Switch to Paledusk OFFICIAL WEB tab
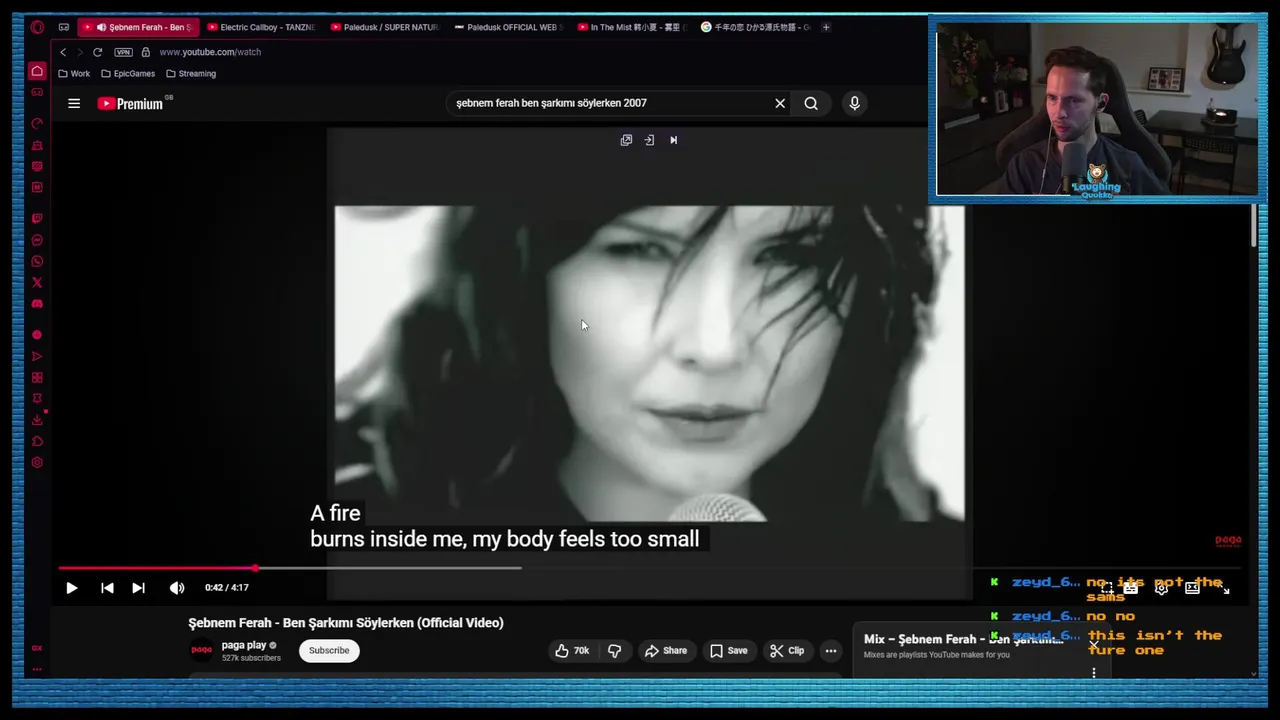 [508, 27]
